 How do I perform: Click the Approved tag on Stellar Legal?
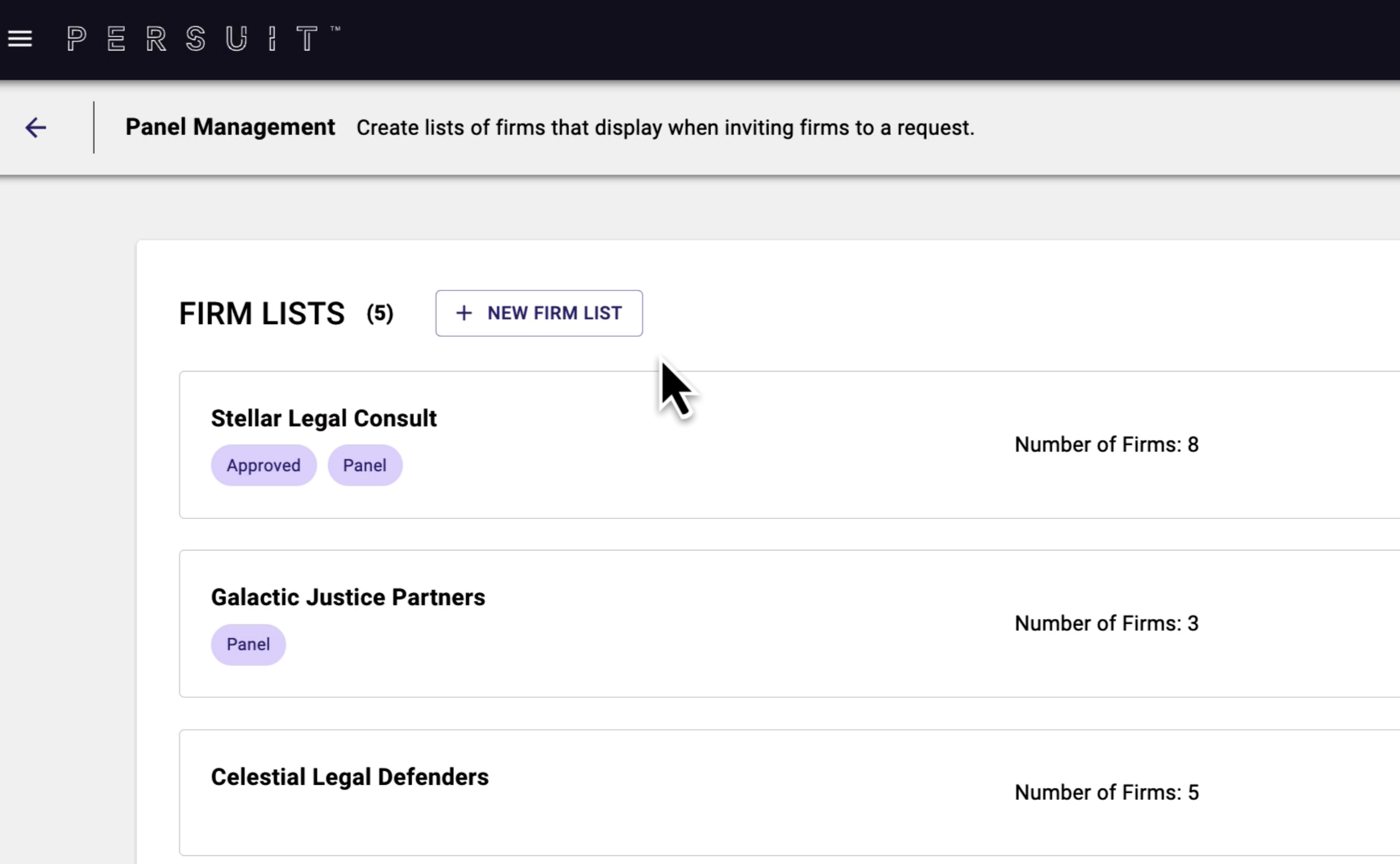tap(264, 465)
